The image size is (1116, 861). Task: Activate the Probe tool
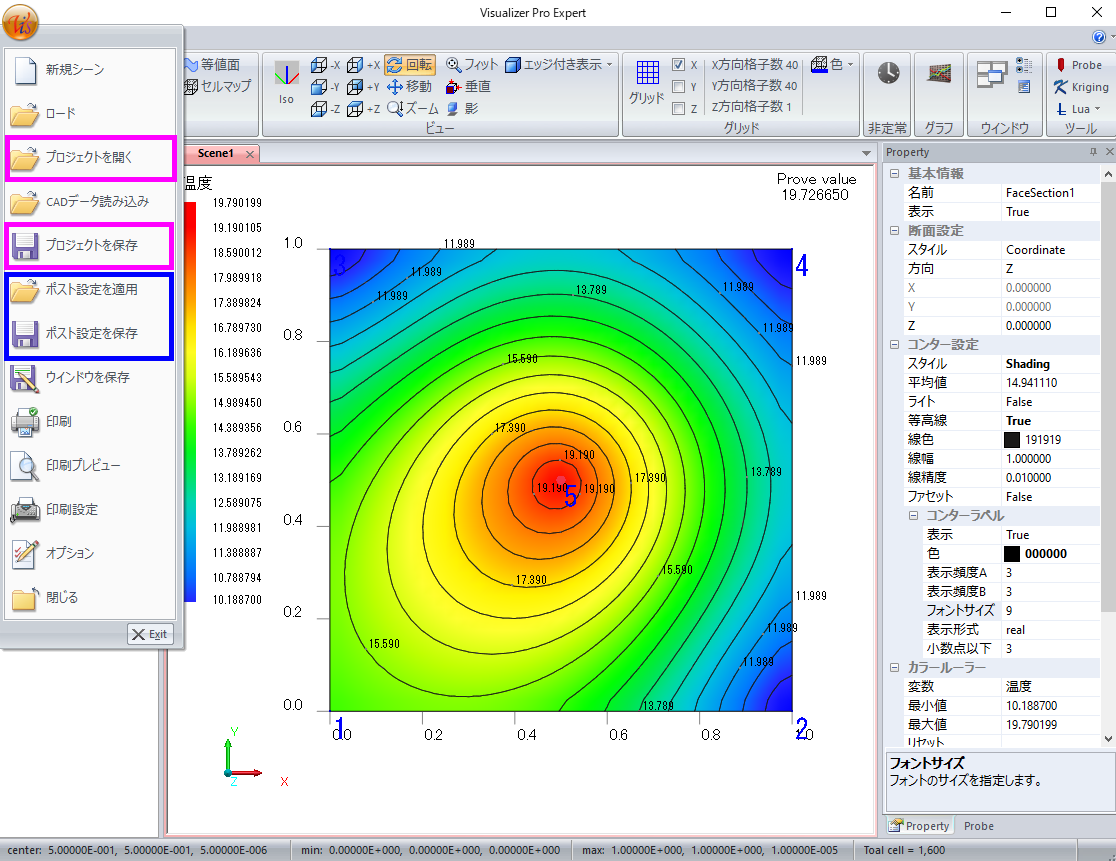coord(1078,65)
